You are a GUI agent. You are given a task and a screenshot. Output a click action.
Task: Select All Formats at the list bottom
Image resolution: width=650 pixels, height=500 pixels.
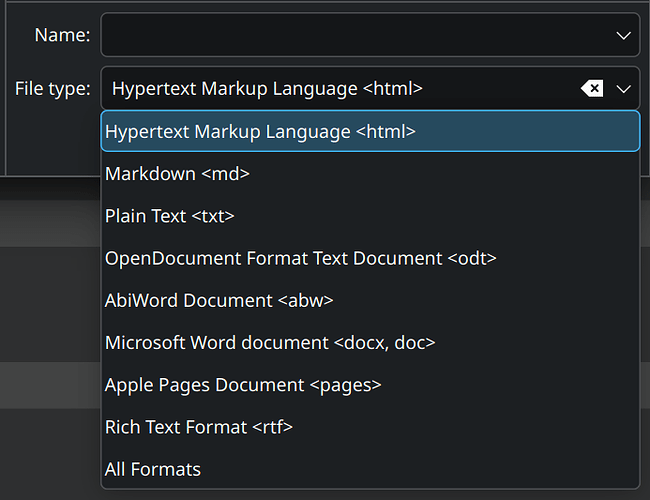153,469
